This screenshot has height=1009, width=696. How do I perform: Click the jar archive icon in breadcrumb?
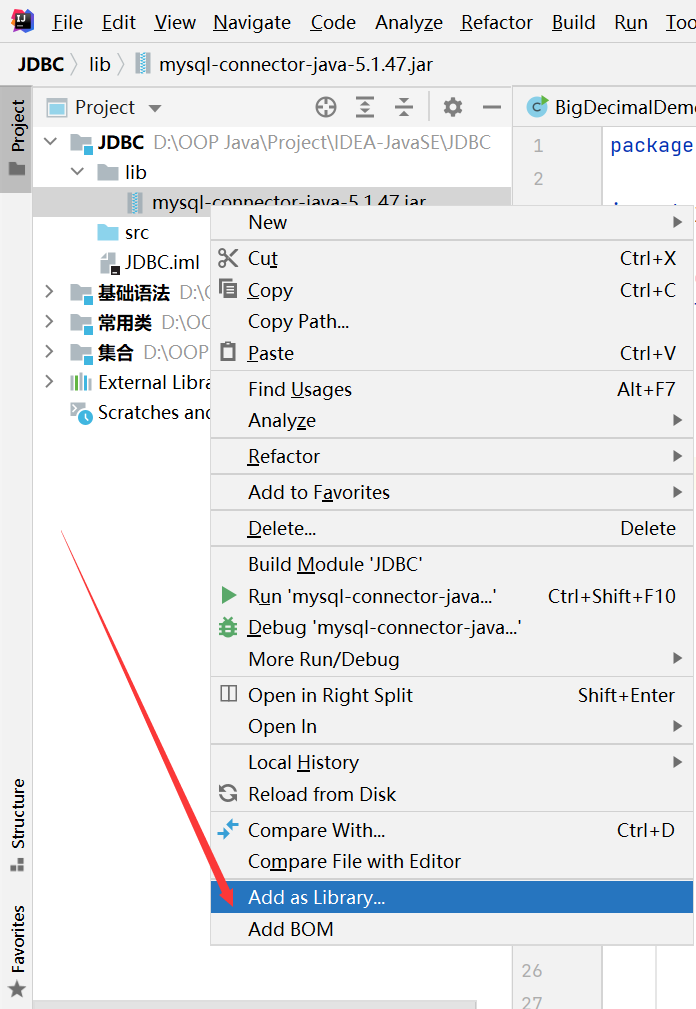pyautogui.click(x=143, y=64)
